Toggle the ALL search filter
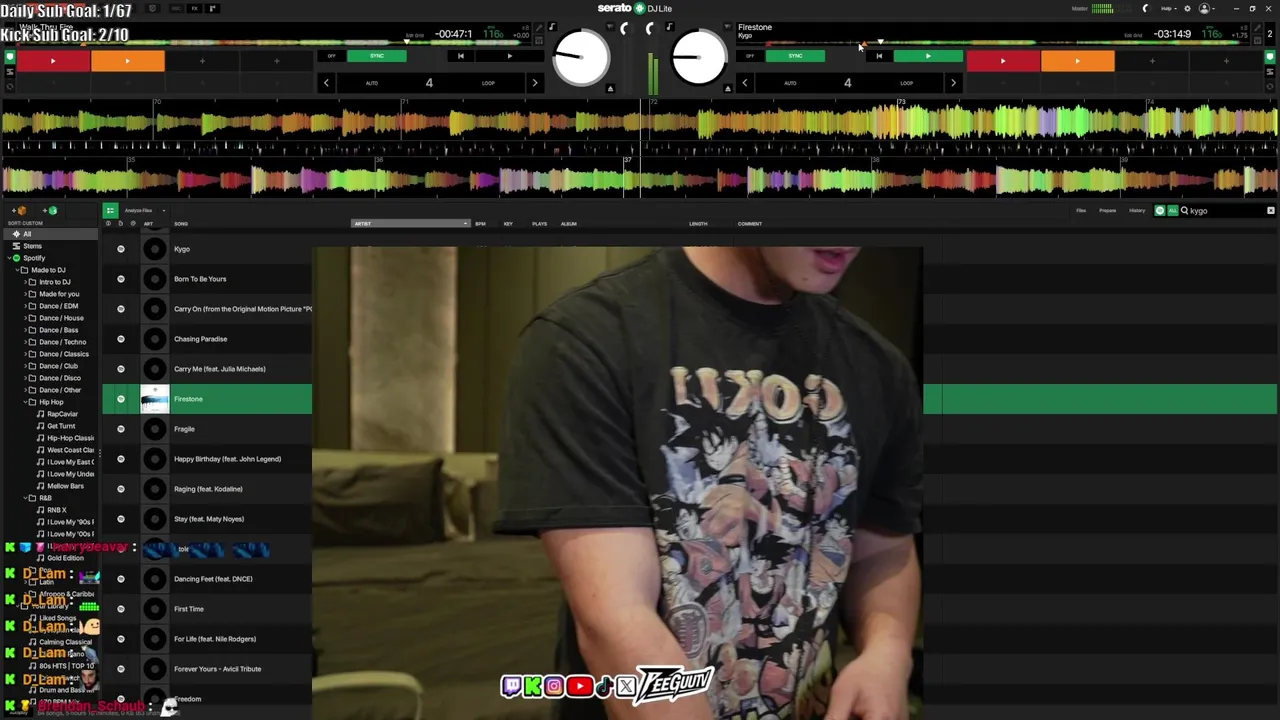 (x=1172, y=211)
